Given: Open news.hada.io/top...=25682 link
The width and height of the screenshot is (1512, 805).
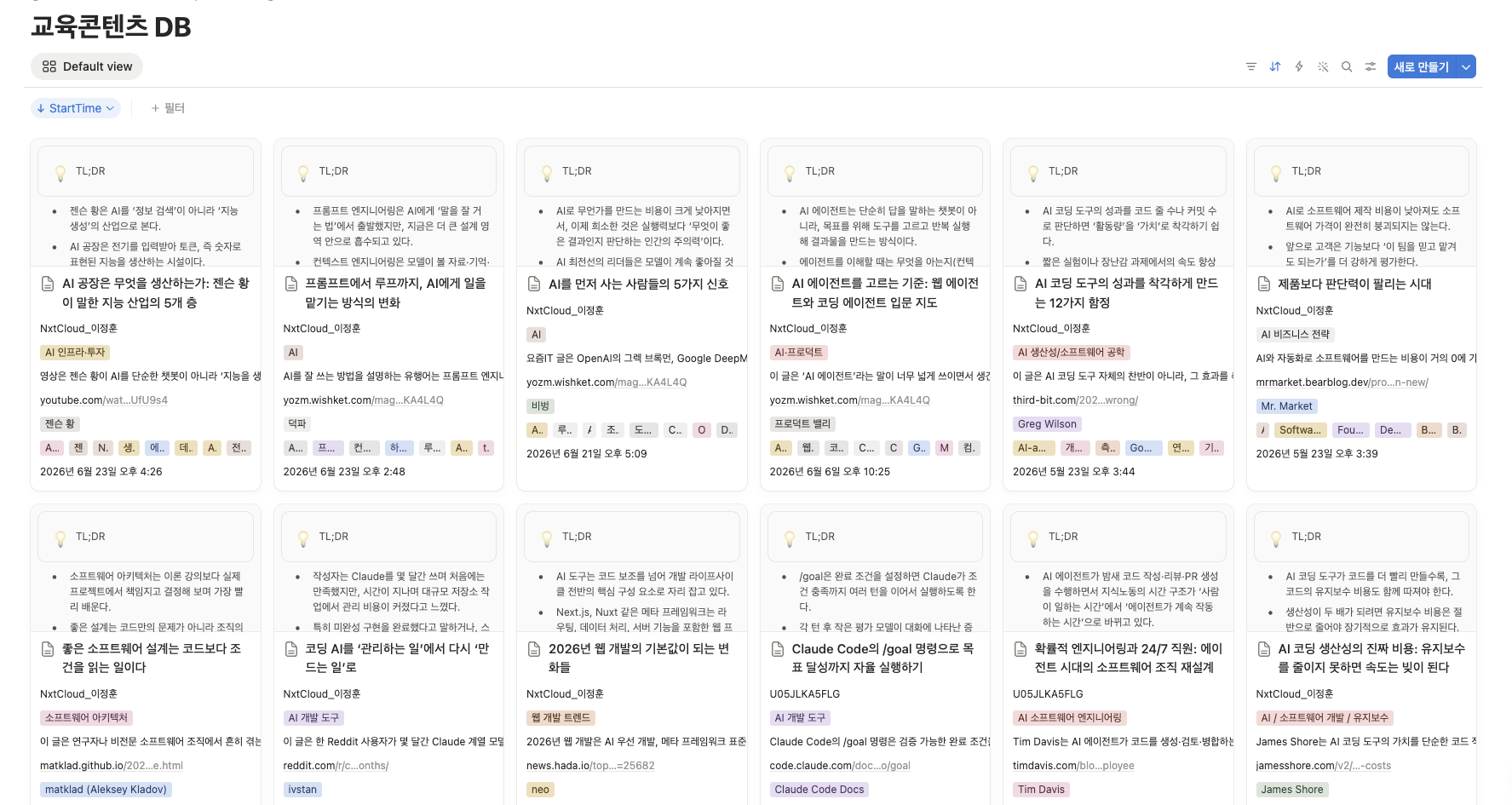Looking at the screenshot, I should pyautogui.click(x=590, y=766).
